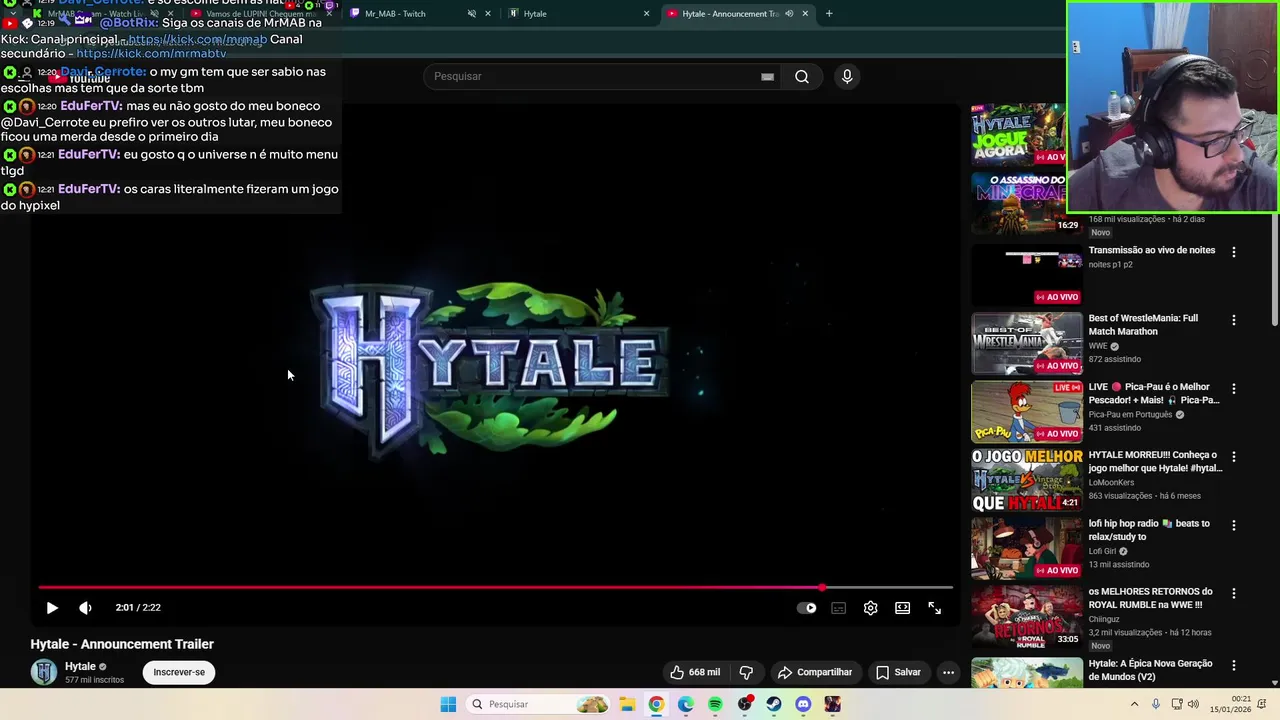1280x720 pixels.
Task: Open options for ROYAL RUMBLE video
Action: (1233, 593)
